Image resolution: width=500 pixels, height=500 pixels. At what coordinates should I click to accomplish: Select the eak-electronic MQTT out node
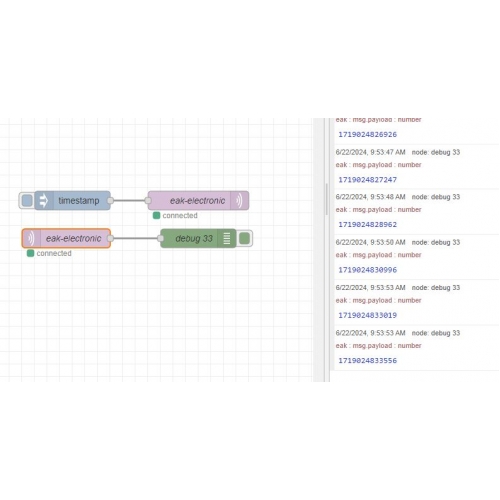198,201
